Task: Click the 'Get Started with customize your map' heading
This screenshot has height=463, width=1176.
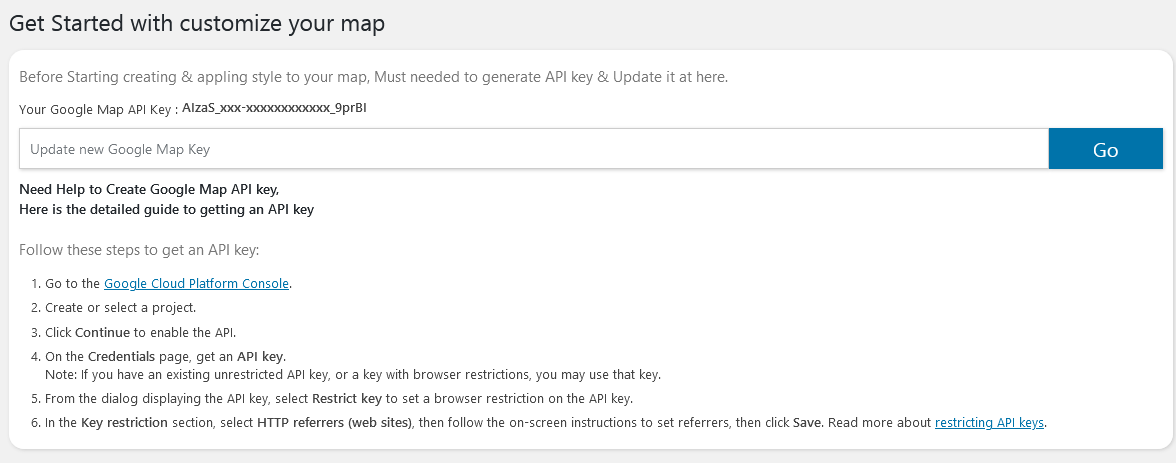Action: pyautogui.click(x=196, y=23)
